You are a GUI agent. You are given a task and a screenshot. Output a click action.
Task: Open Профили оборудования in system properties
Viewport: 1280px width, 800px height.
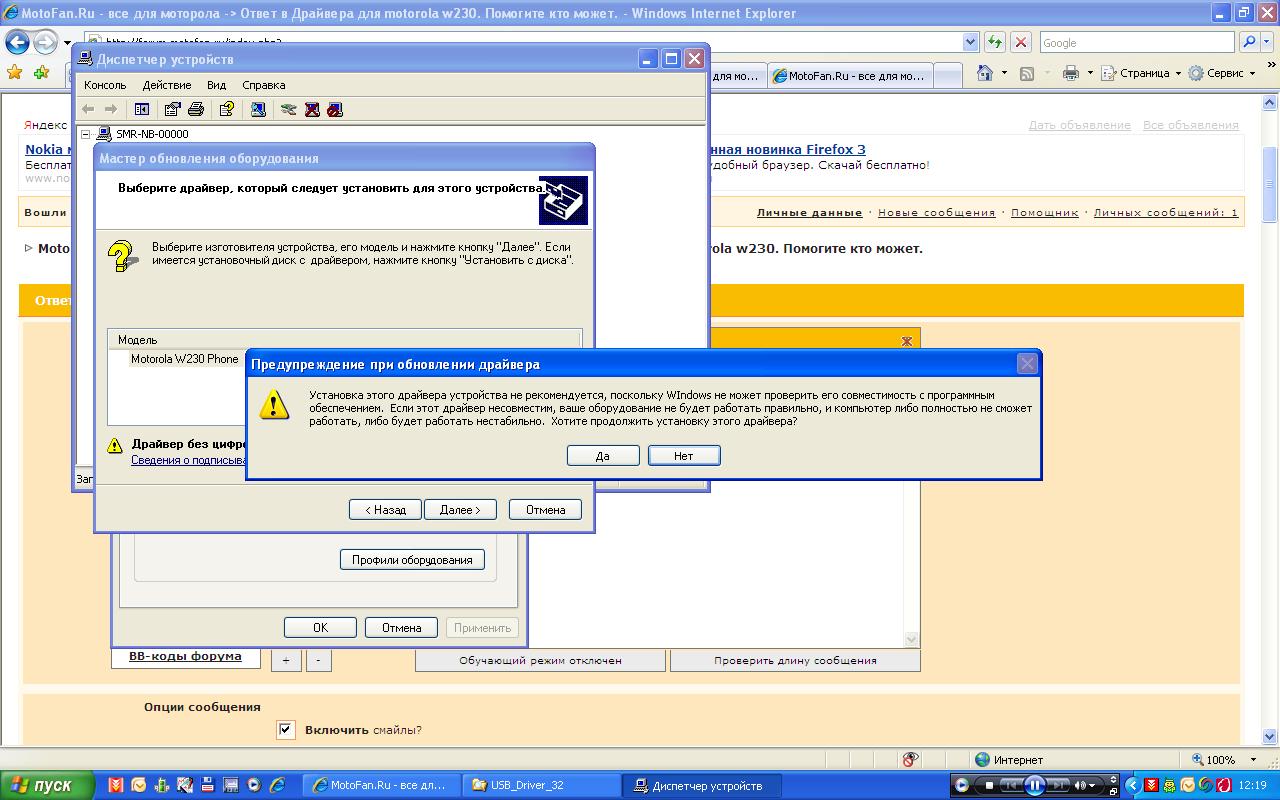tap(412, 560)
